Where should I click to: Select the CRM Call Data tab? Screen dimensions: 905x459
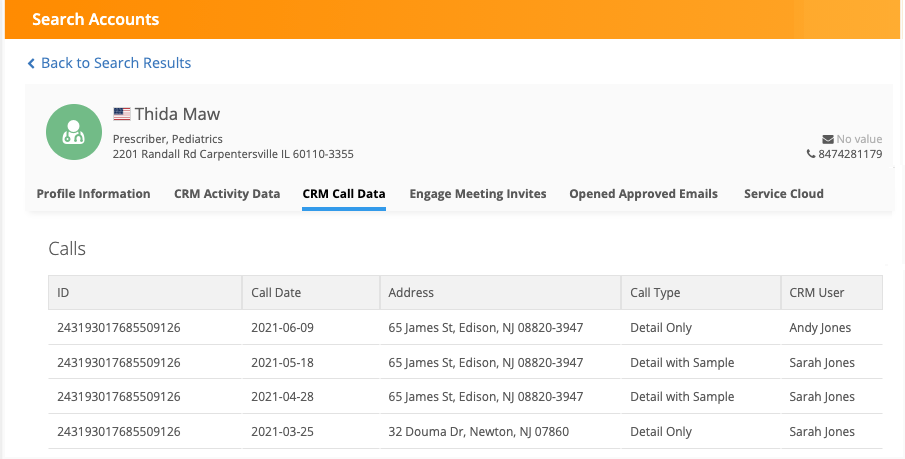click(344, 194)
